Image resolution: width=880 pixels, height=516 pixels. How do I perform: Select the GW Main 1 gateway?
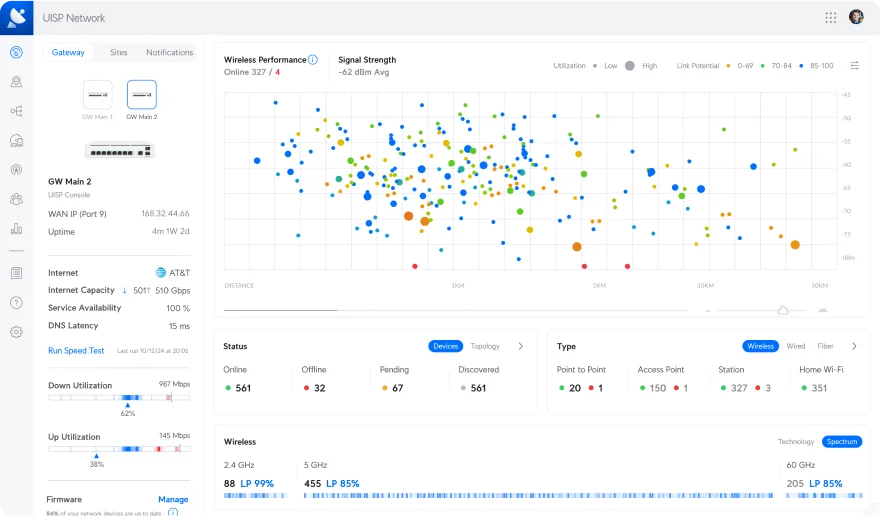point(98,100)
